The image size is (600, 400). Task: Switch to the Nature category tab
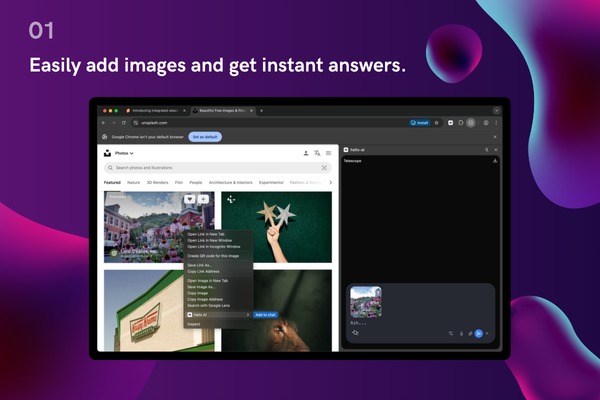[x=134, y=183]
